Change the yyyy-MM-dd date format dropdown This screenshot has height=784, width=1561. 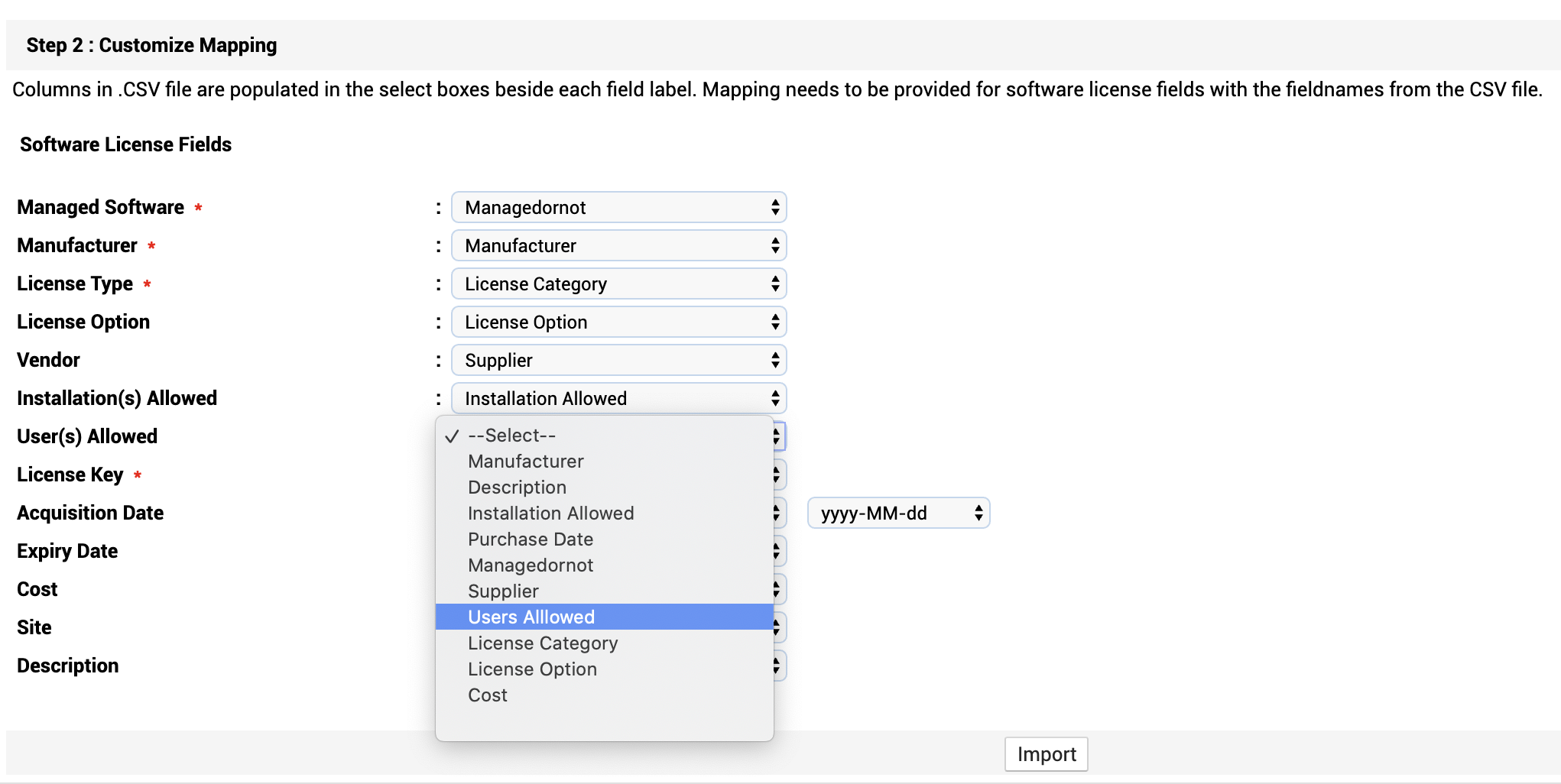click(898, 513)
